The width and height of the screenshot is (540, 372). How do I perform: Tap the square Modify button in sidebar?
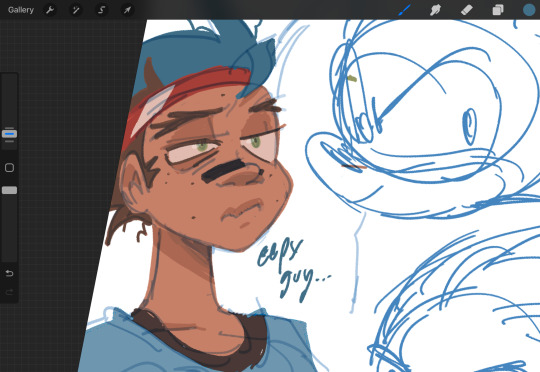coord(9,168)
